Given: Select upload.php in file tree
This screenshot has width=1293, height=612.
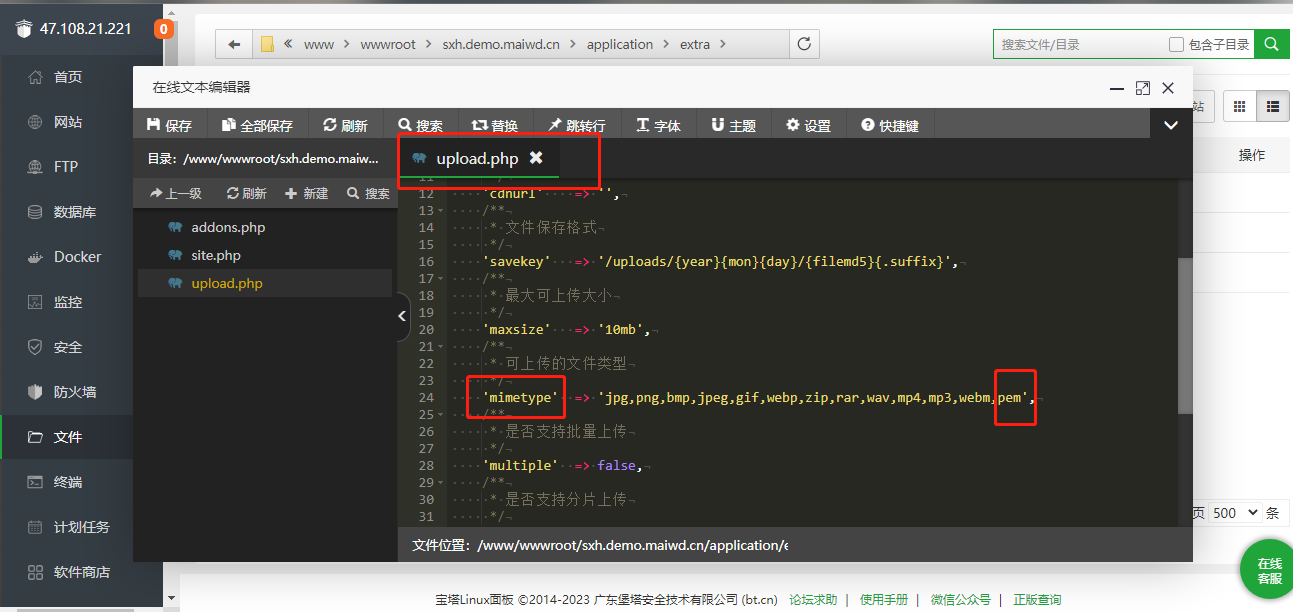Looking at the screenshot, I should (227, 283).
